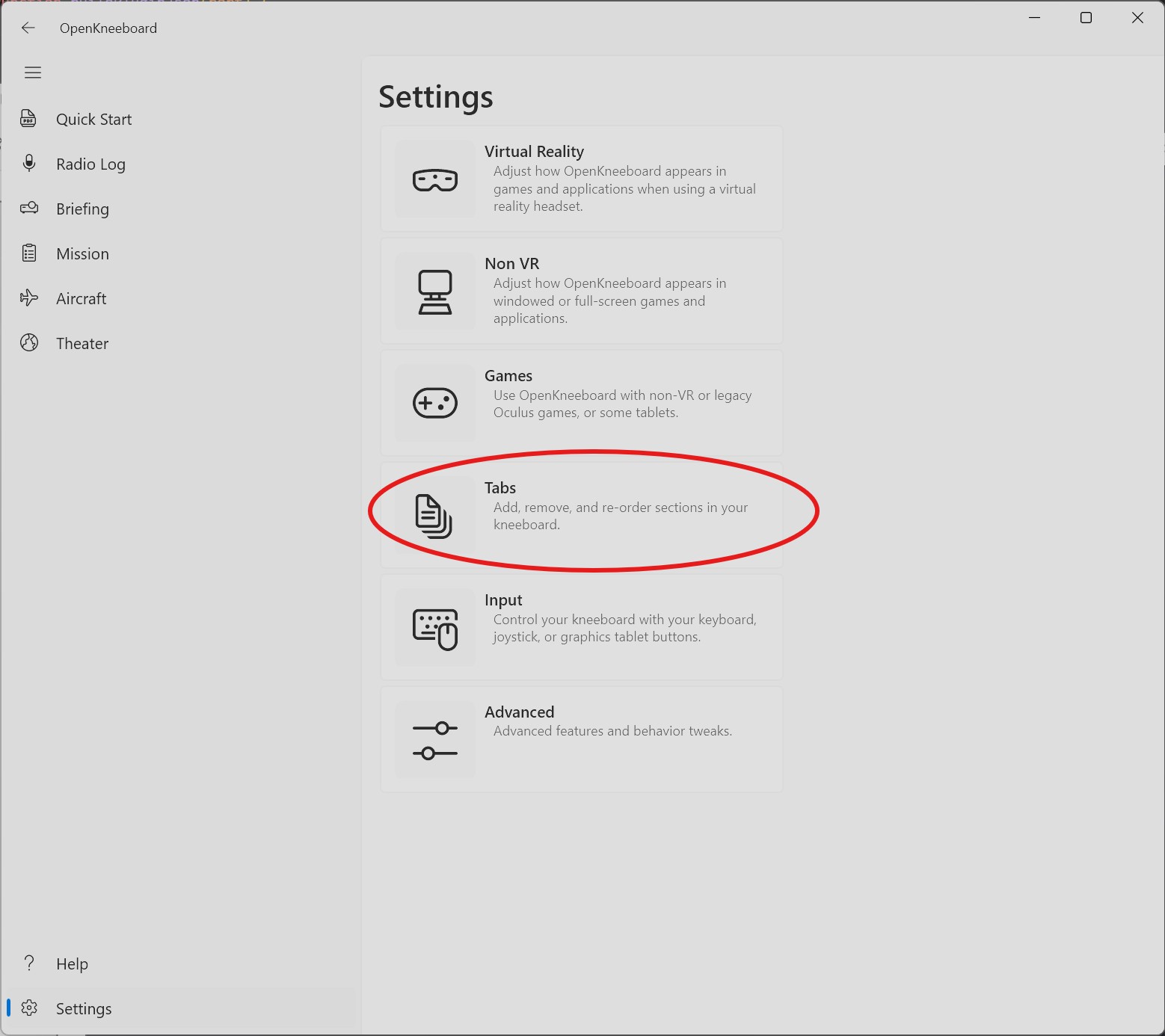
Task: Click the OpenKneeboard window title
Action: tap(108, 28)
